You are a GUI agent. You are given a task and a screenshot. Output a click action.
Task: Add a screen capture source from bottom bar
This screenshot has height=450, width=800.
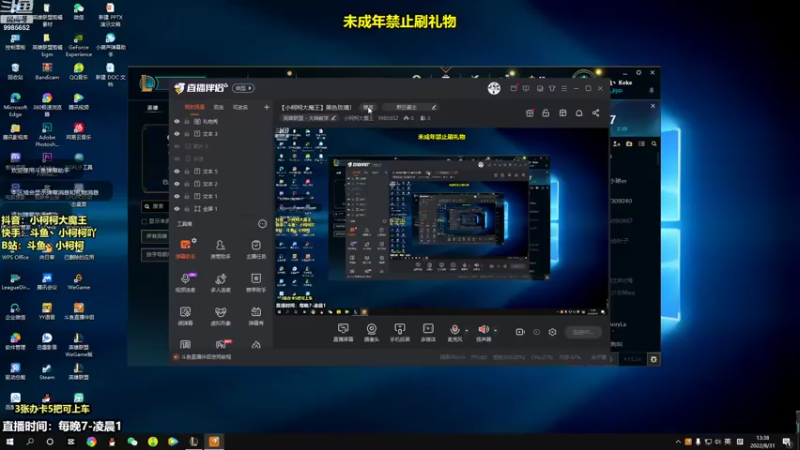click(343, 332)
